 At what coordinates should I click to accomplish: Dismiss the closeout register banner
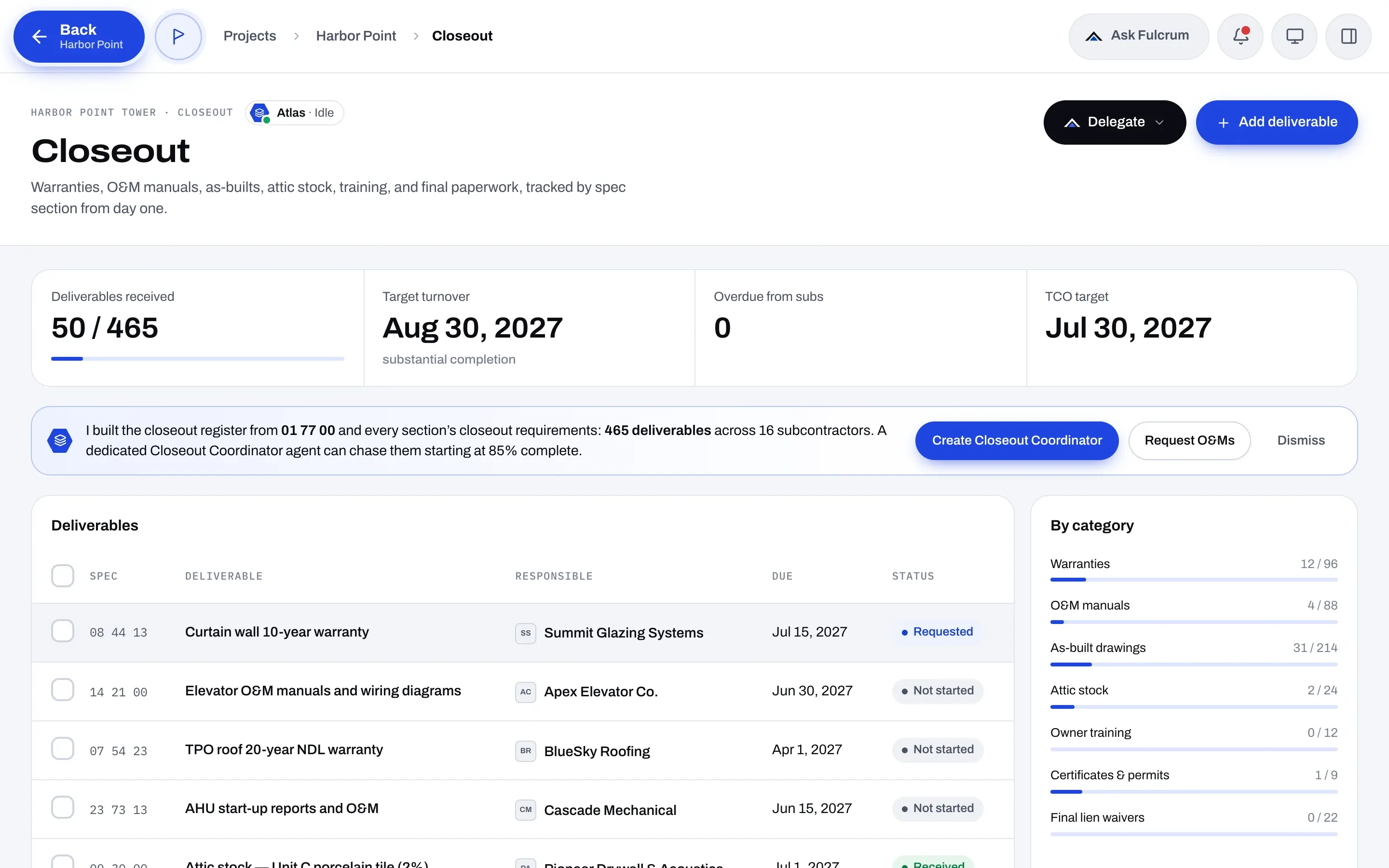(x=1301, y=440)
